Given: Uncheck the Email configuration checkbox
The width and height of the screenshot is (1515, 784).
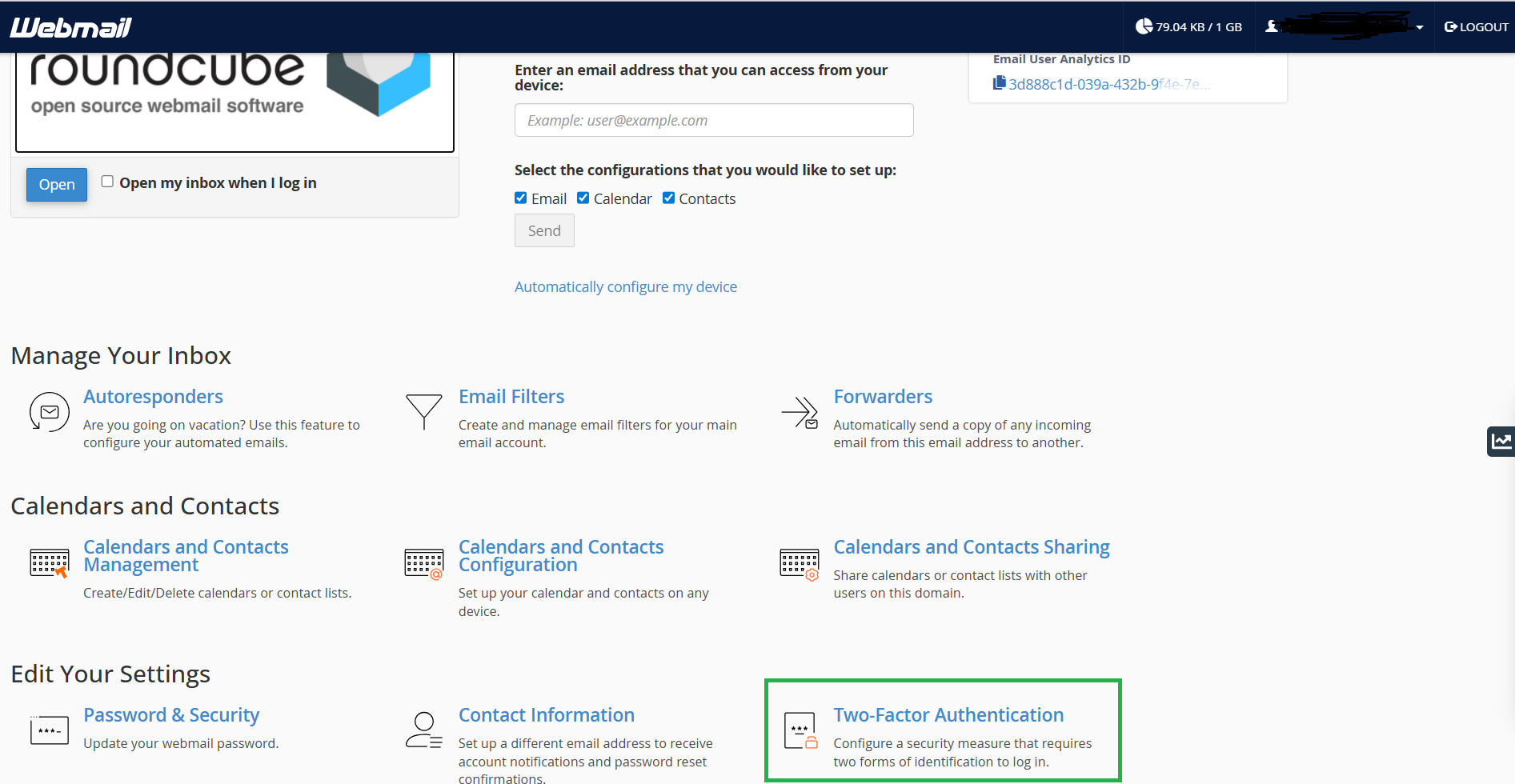Looking at the screenshot, I should click(x=521, y=198).
